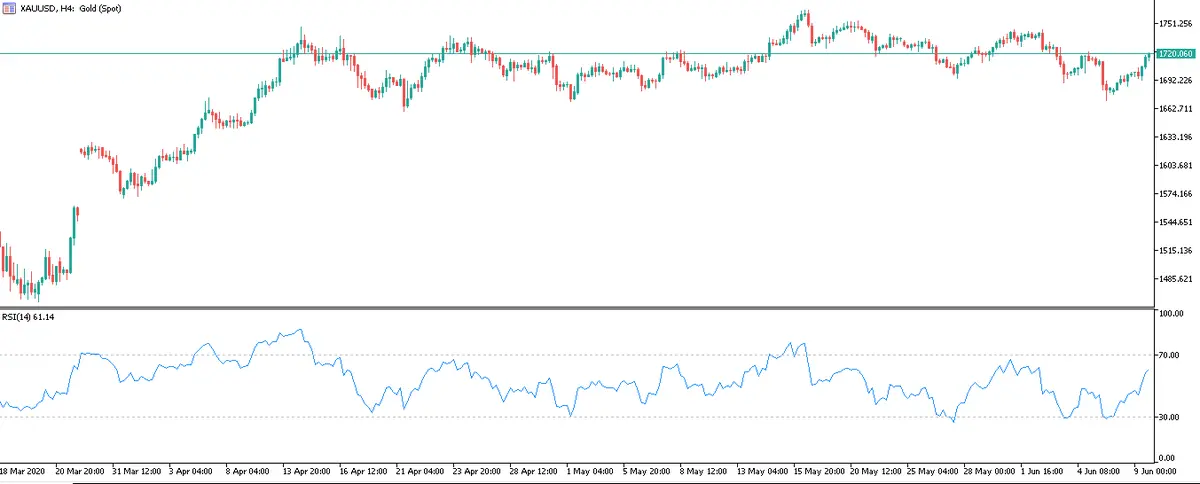Click the RSI 70.00 overbought level label
1200x484 pixels.
click(x=1169, y=355)
